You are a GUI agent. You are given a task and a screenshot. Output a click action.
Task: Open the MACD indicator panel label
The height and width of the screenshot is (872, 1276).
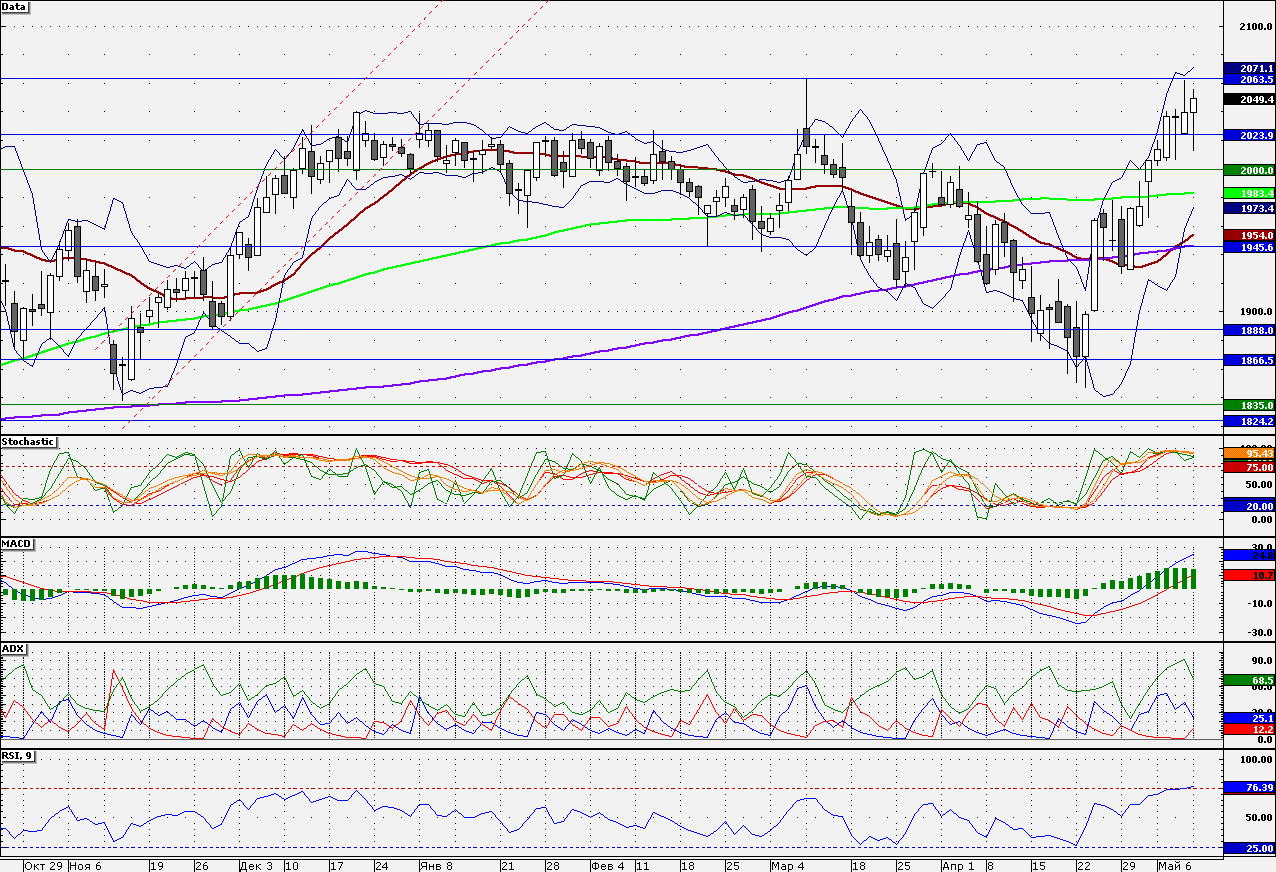pyautogui.click(x=18, y=543)
